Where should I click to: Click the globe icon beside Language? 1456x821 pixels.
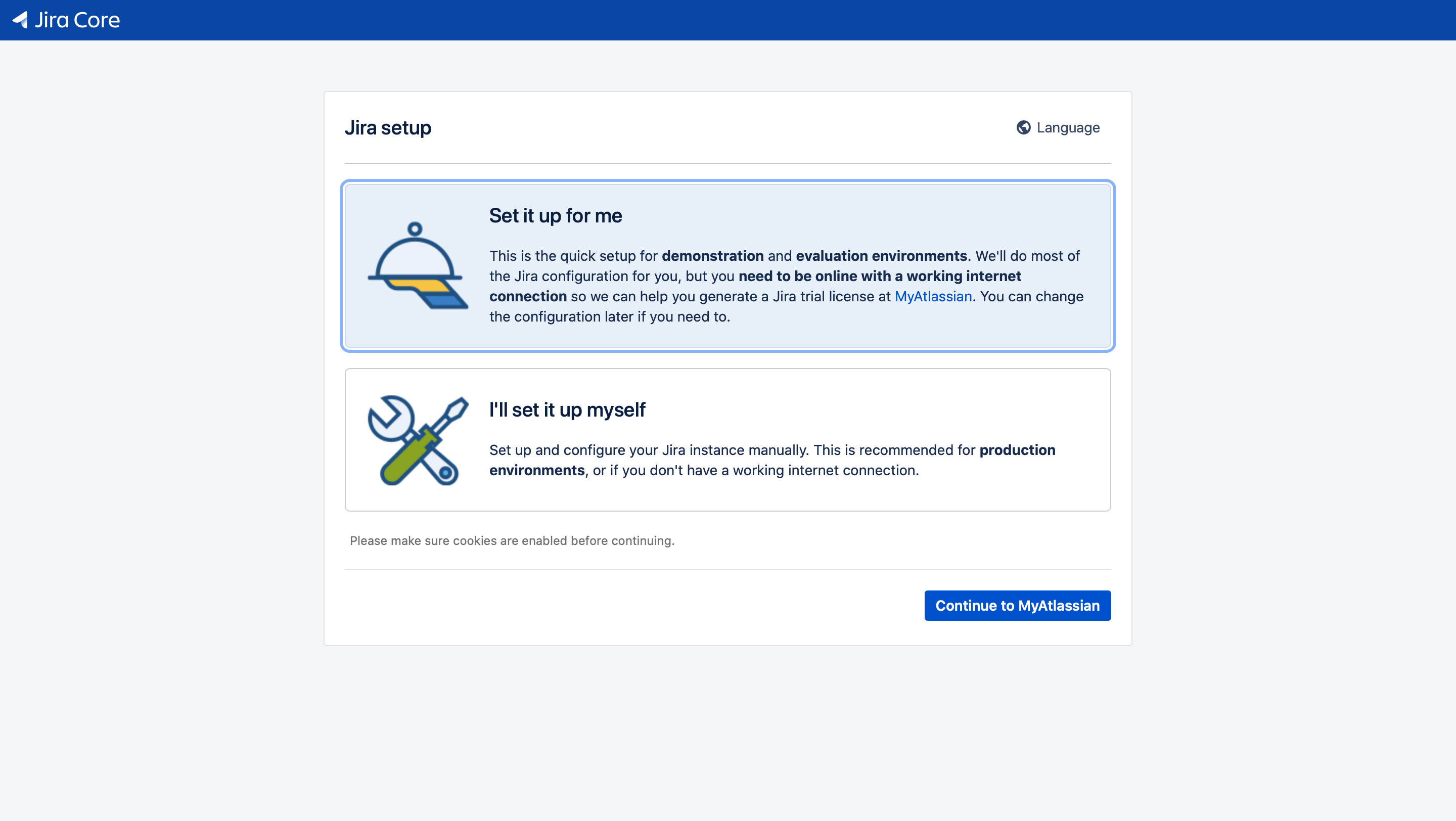[1023, 128]
